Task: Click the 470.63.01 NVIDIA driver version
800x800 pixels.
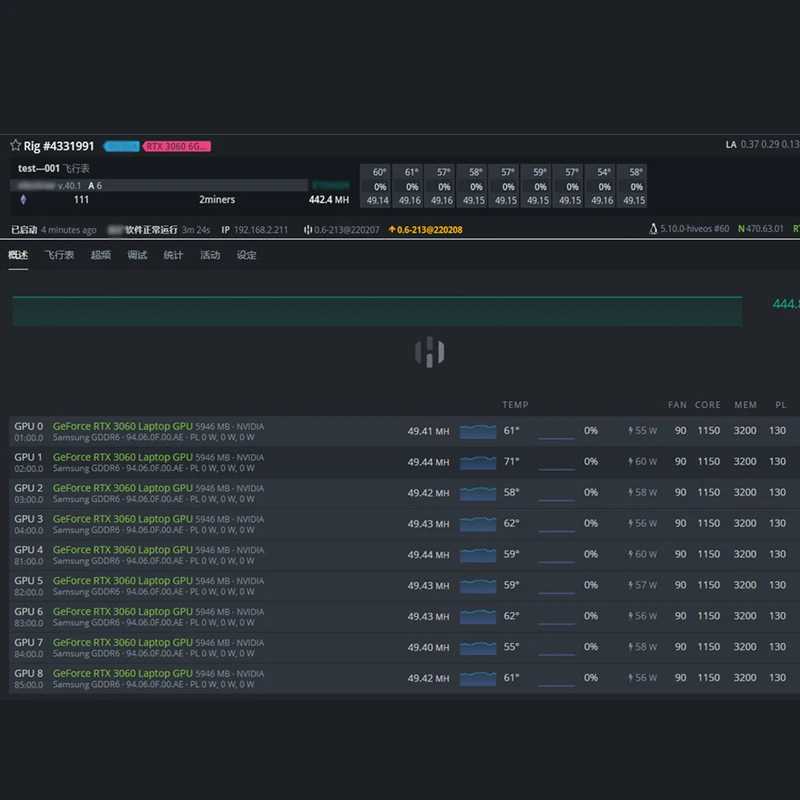Action: pyautogui.click(x=764, y=229)
